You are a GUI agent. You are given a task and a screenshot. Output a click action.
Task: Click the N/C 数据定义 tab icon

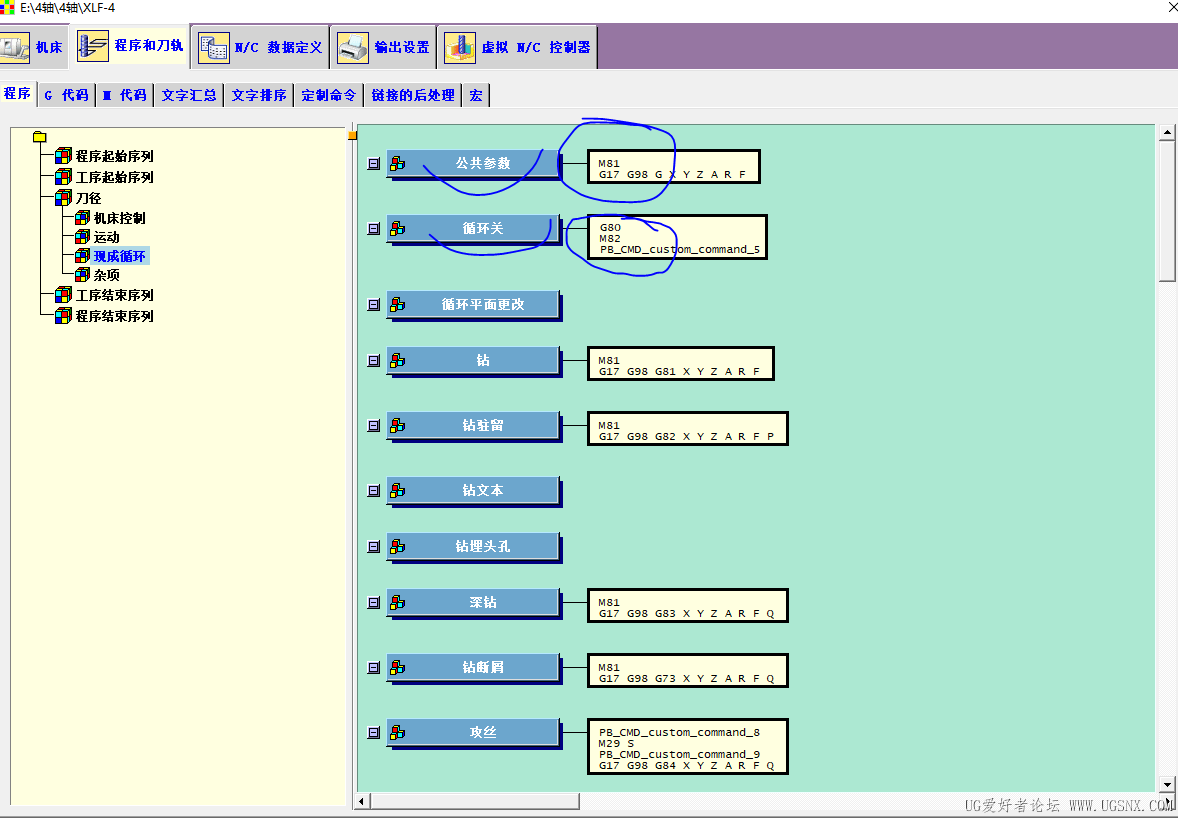click(x=213, y=47)
